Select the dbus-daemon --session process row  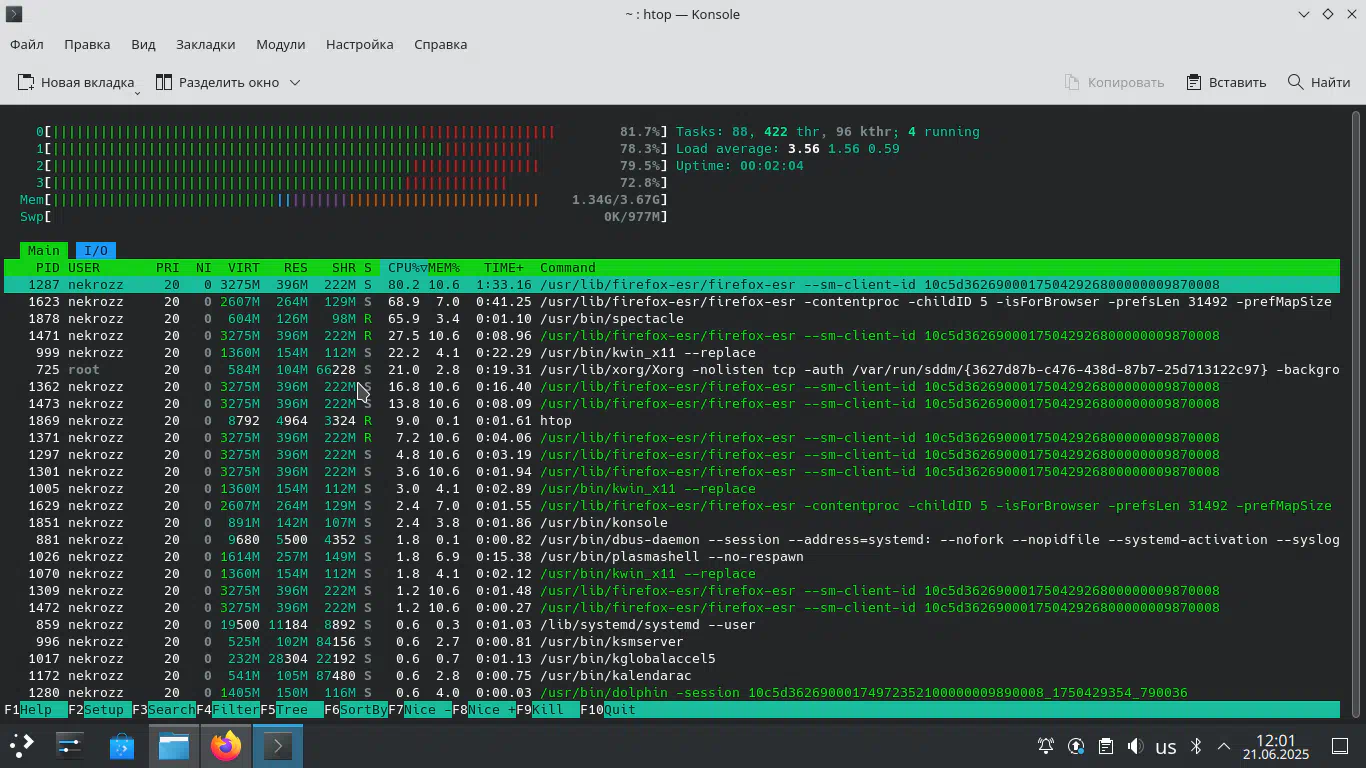672,539
